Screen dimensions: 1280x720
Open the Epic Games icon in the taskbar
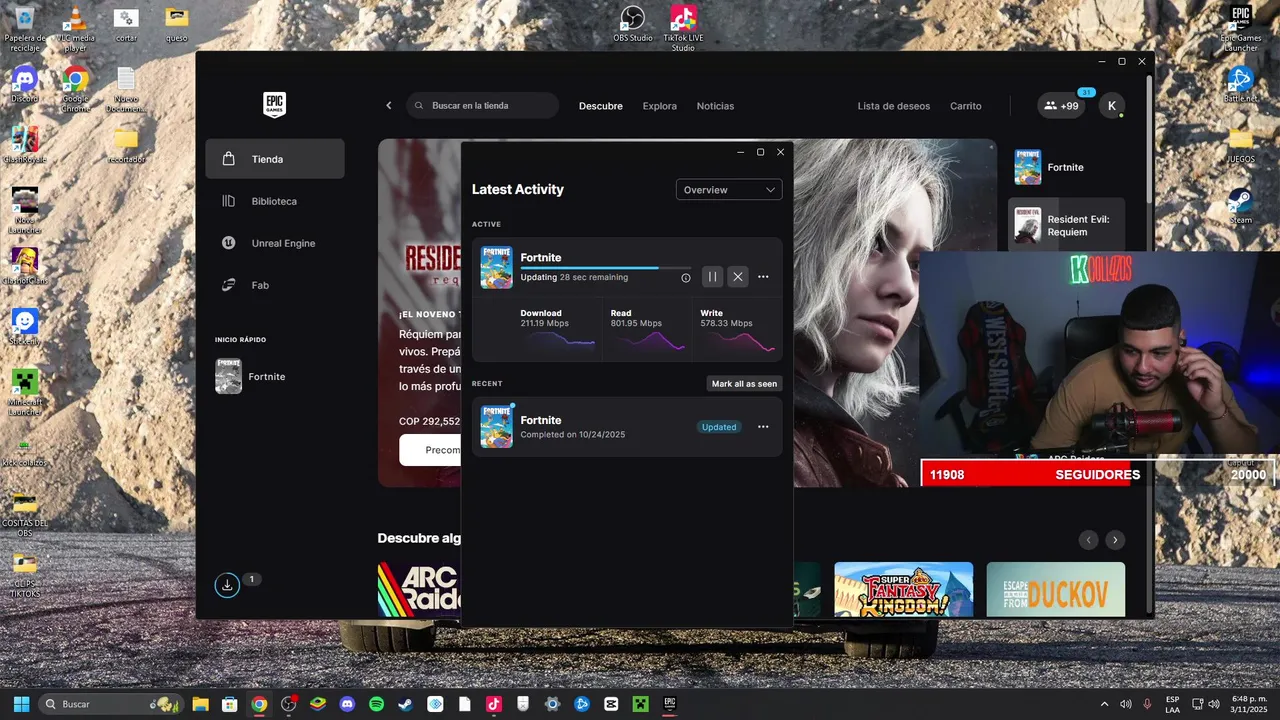670,704
